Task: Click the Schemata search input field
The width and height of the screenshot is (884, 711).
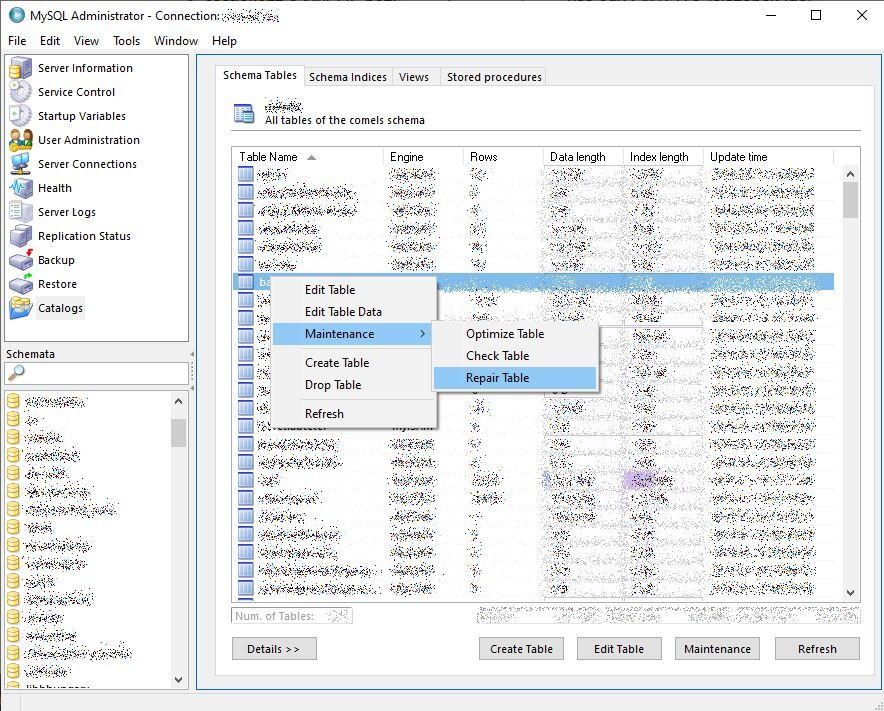Action: click(x=96, y=373)
